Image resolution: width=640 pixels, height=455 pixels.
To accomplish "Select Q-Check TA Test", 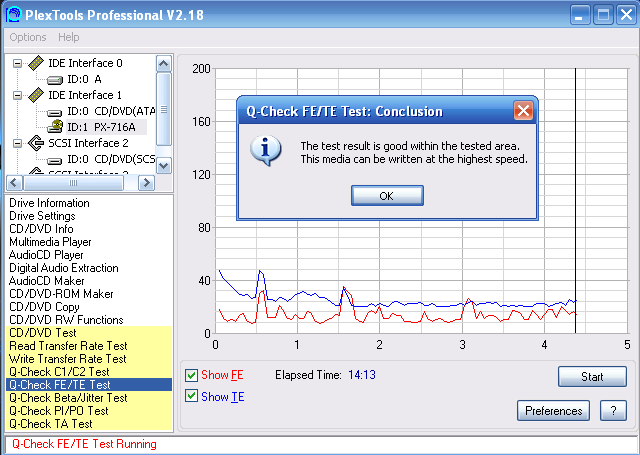I will [89, 424].
